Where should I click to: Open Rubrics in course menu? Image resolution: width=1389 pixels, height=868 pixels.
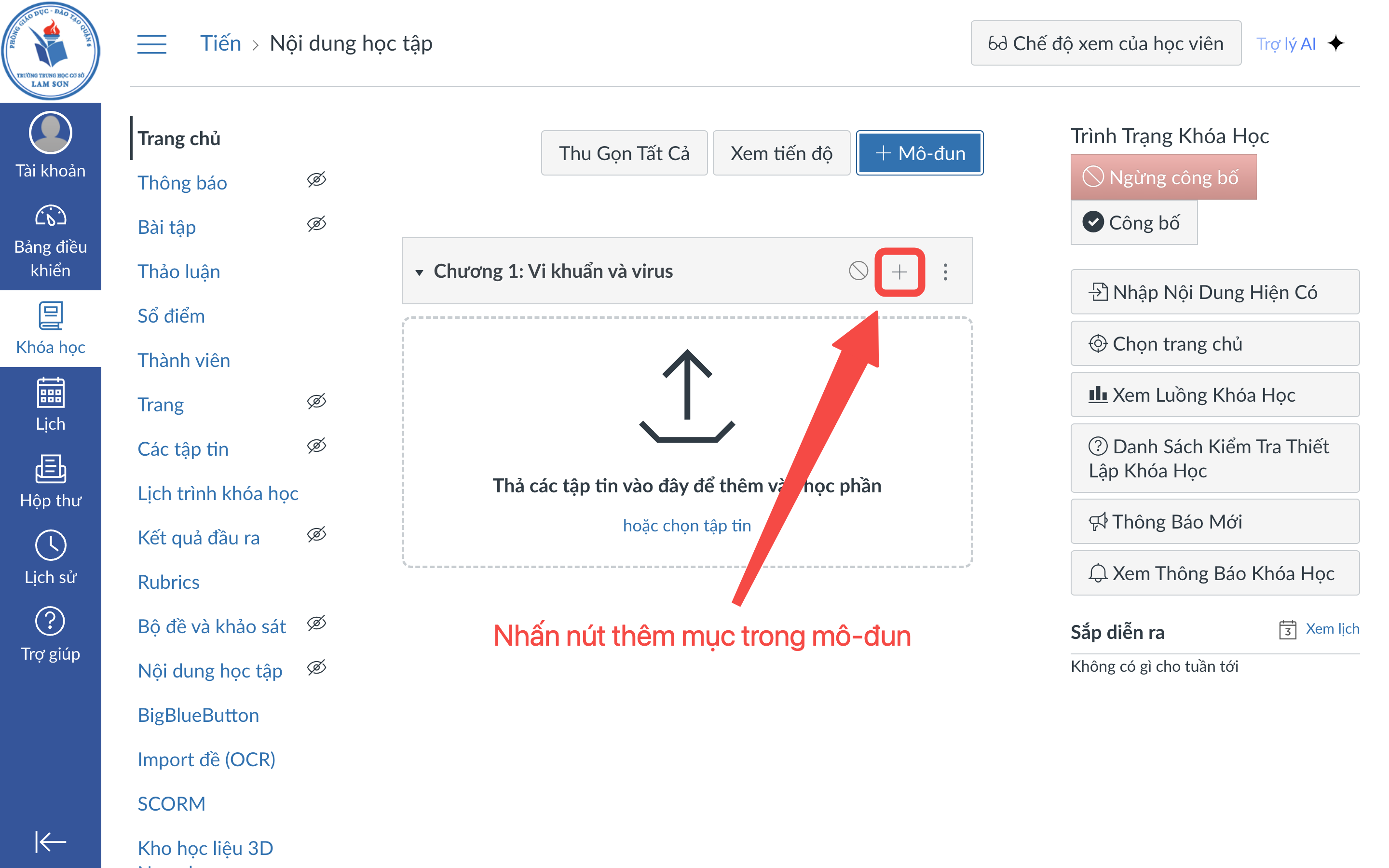168,582
